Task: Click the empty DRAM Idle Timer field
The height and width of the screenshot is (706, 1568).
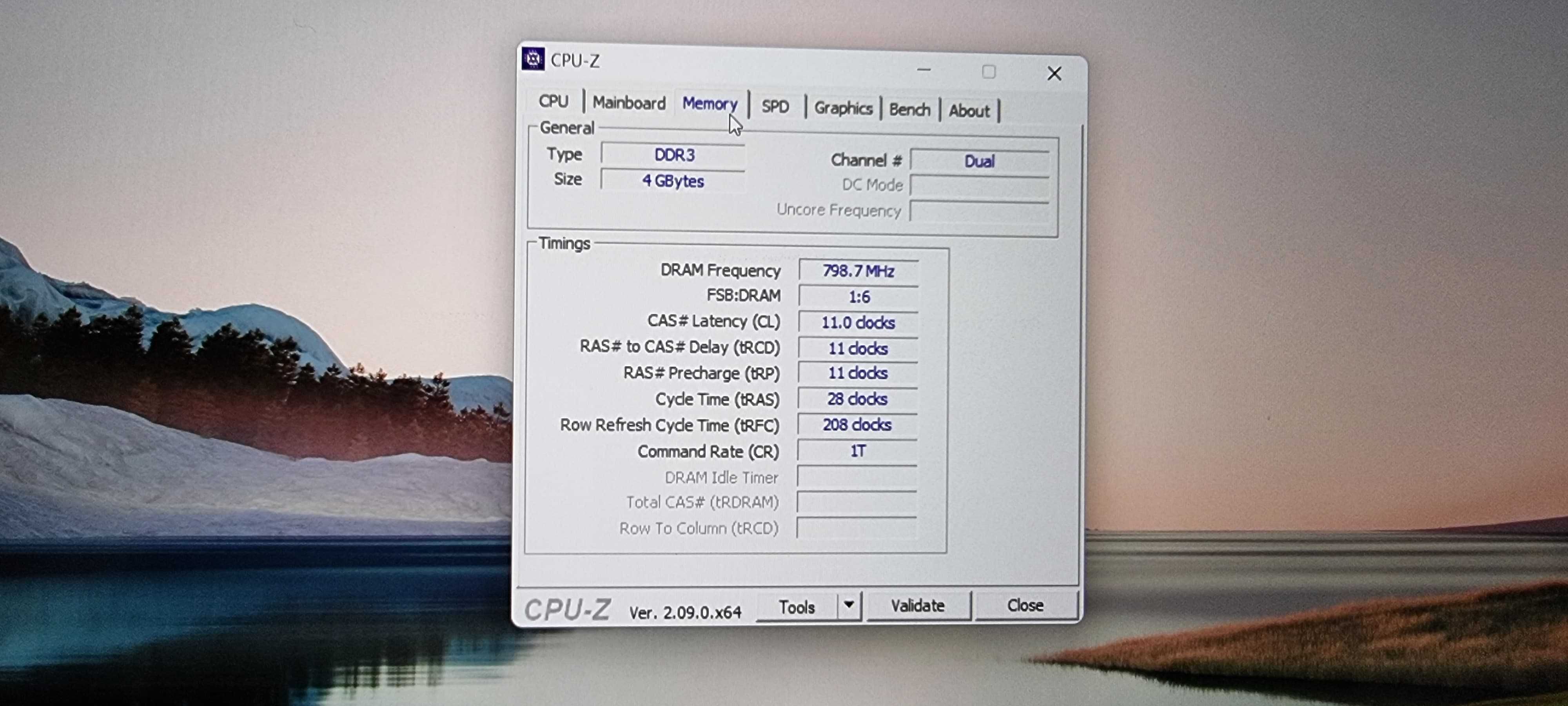Action: click(x=857, y=477)
